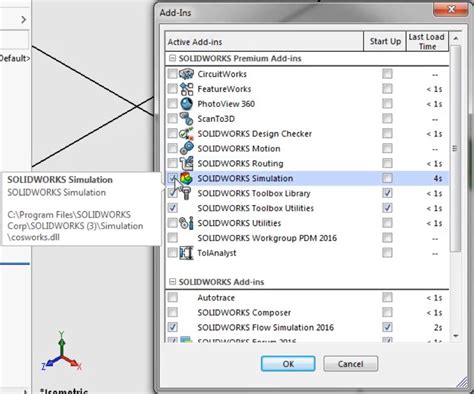Select the SOLIDWORKS Routing row text

[240, 163]
